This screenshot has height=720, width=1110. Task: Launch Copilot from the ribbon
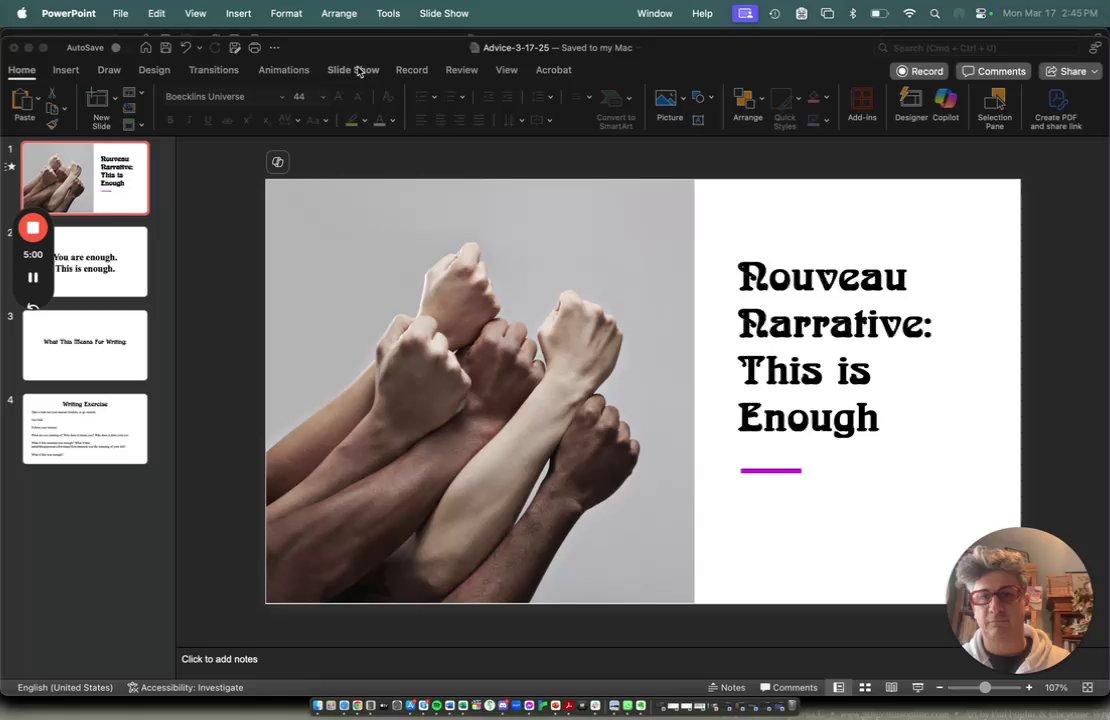[x=945, y=104]
